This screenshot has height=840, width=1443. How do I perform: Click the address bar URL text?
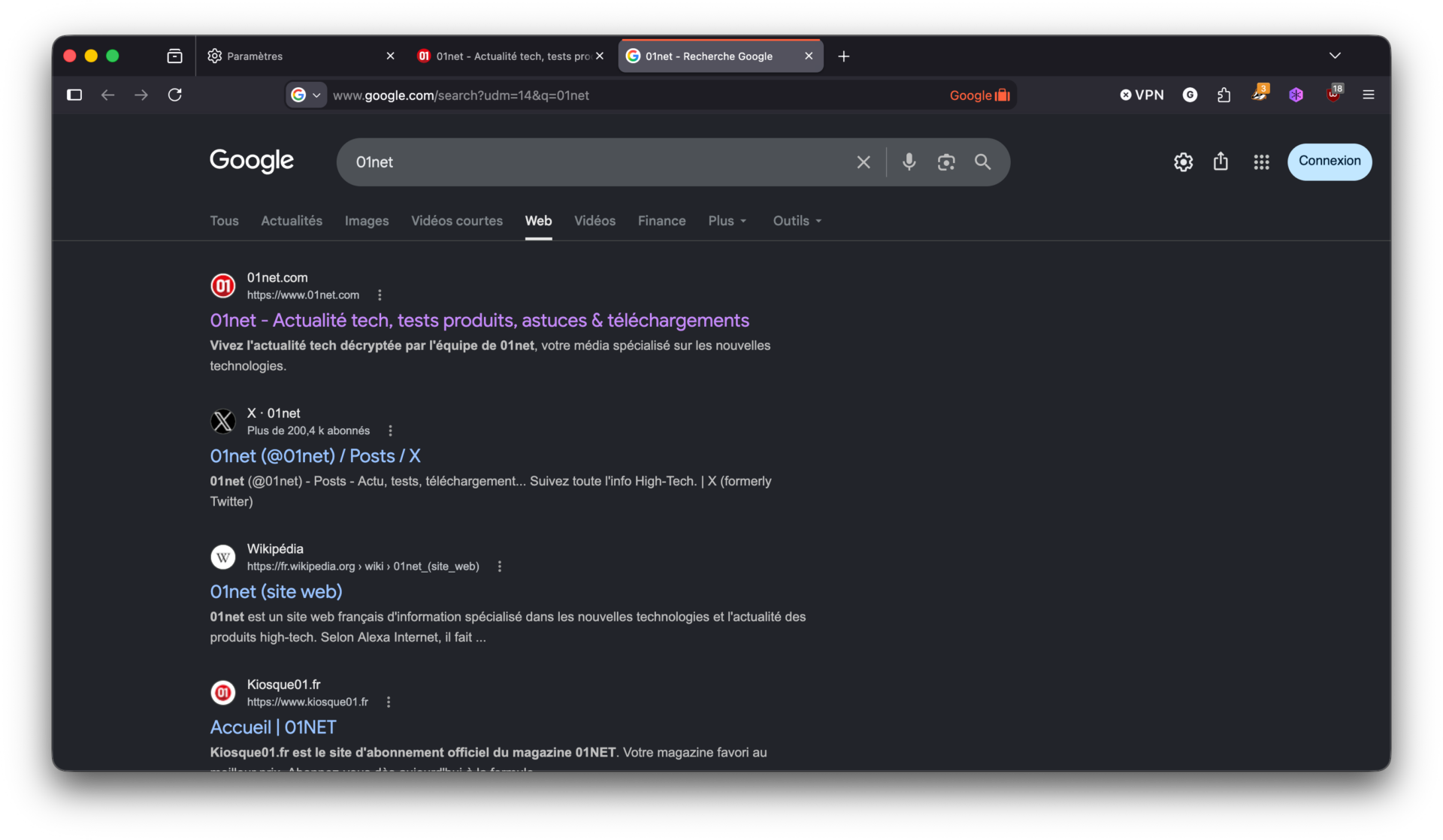tap(461, 95)
